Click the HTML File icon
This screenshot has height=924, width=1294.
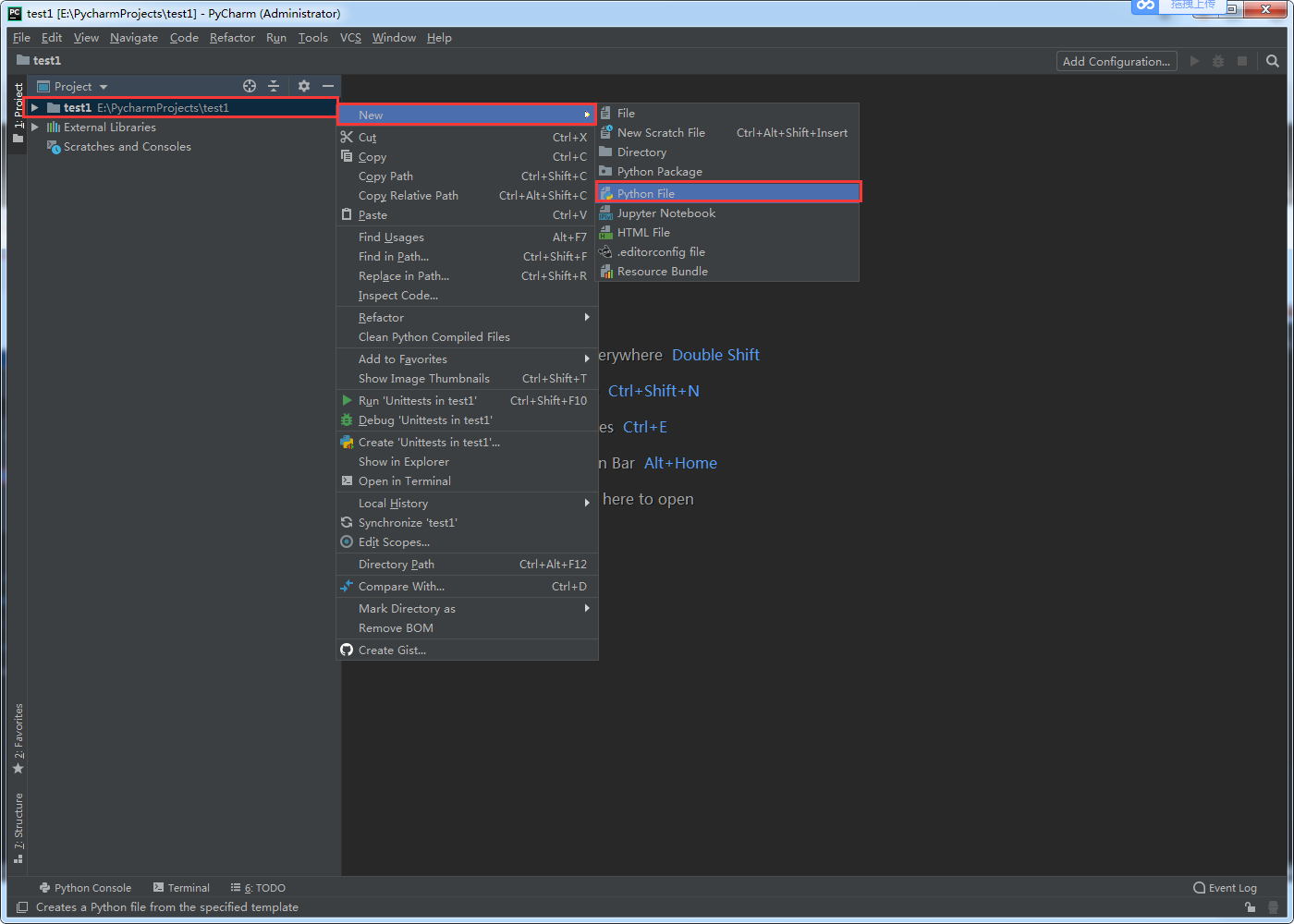(605, 232)
